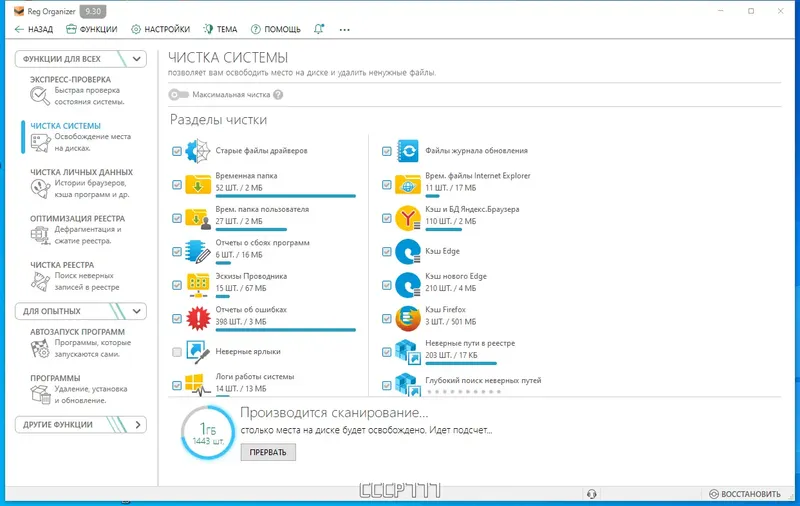Check the Неверные ярлыки checkbox

[177, 352]
